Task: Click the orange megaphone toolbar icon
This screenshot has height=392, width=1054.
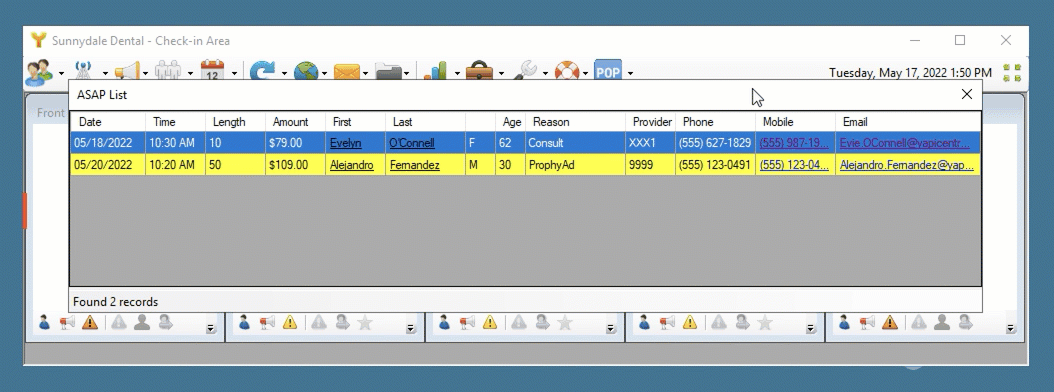Action: [x=126, y=71]
